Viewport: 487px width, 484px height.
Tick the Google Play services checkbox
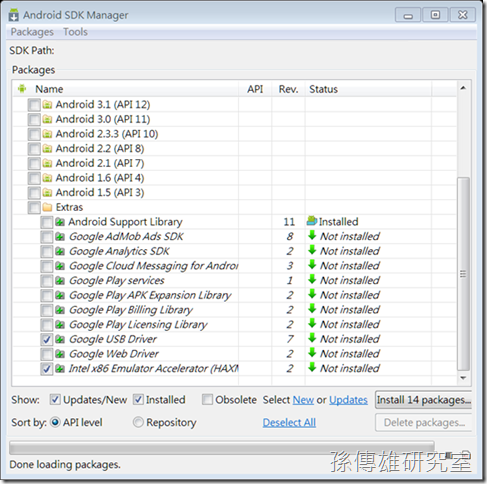tap(47, 281)
